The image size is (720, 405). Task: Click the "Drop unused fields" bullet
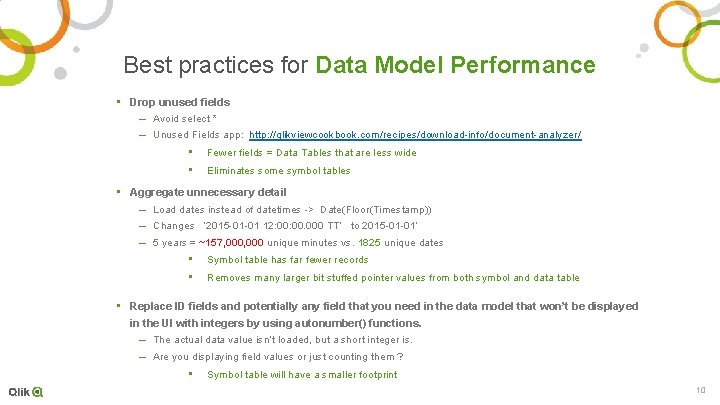(x=179, y=102)
